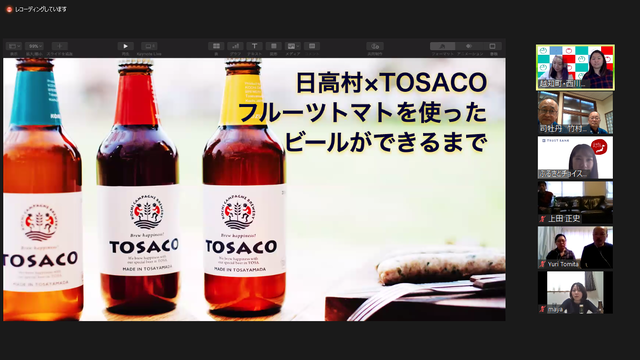
Task: Select the 司牡丹 竹村 participant video
Action: [575, 113]
